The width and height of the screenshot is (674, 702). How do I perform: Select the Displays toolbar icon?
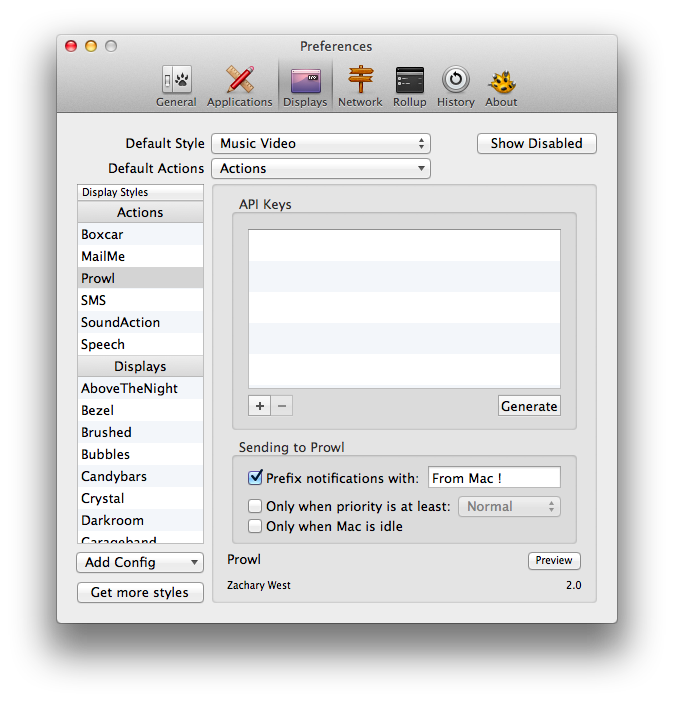coord(305,86)
